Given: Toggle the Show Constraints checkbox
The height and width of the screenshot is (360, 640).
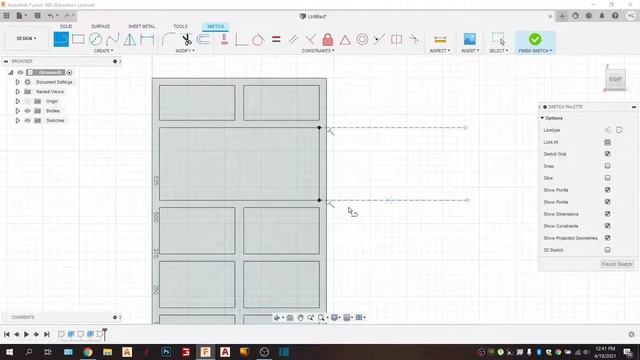Looking at the screenshot, I should point(607,226).
